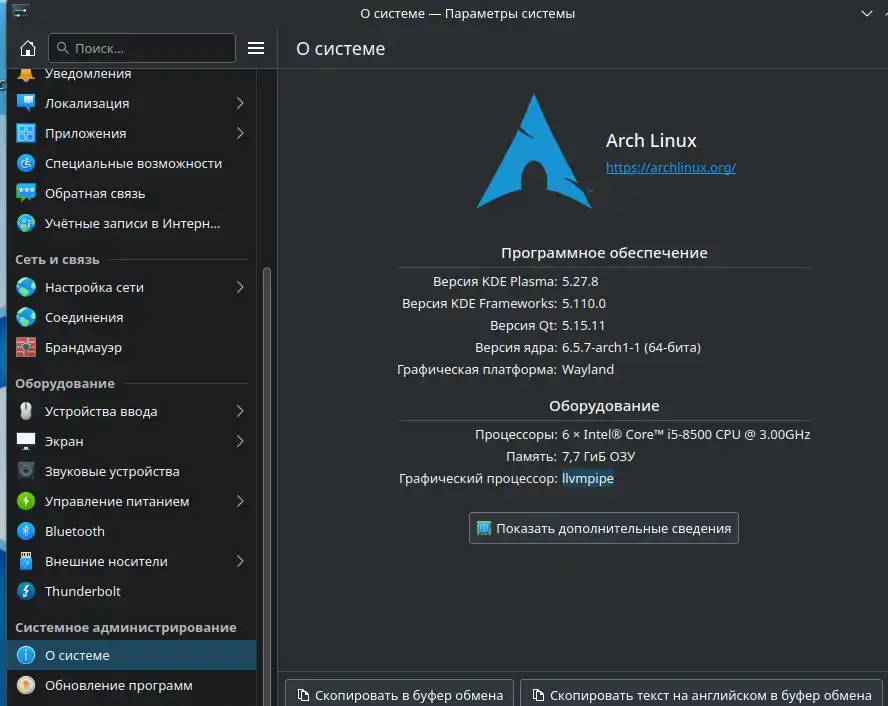Select Обновление программ in the sidebar
This screenshot has width=888, height=706.
pyautogui.click(x=131, y=685)
